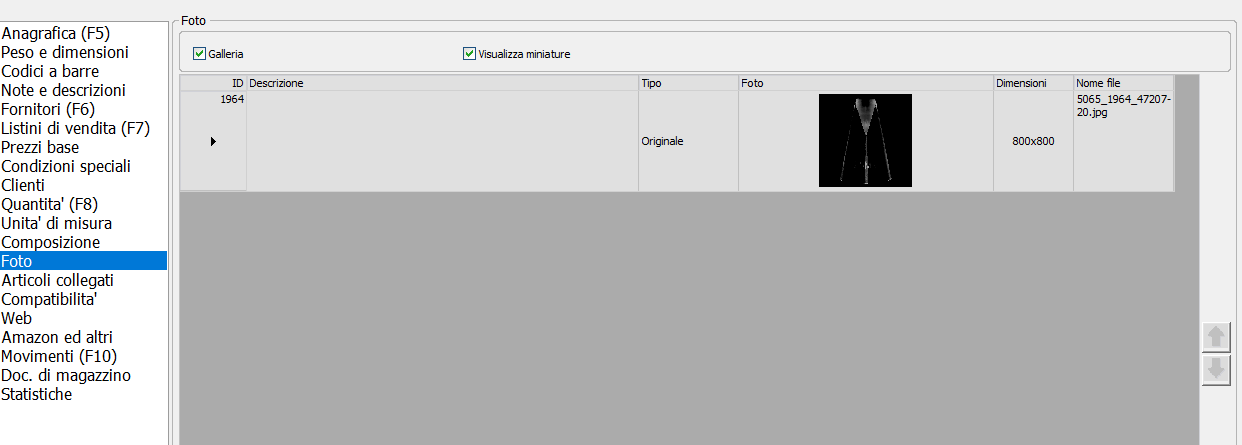Go to Compatibilita' section
1242x445 pixels.
tap(49, 299)
